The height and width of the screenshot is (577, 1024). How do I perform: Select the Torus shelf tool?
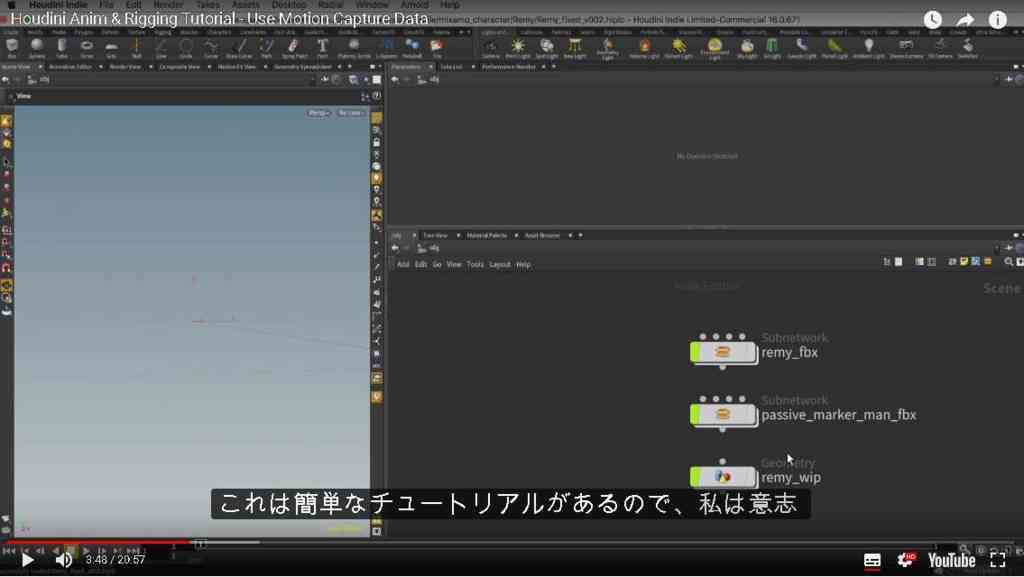87,46
